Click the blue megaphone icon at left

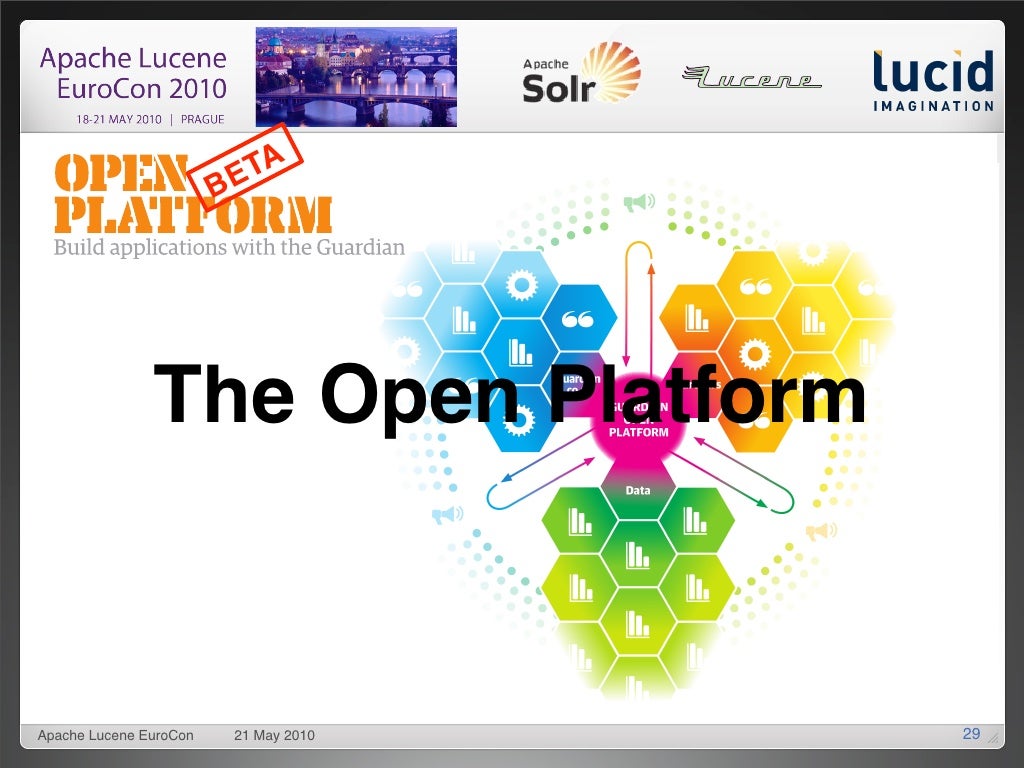447,515
